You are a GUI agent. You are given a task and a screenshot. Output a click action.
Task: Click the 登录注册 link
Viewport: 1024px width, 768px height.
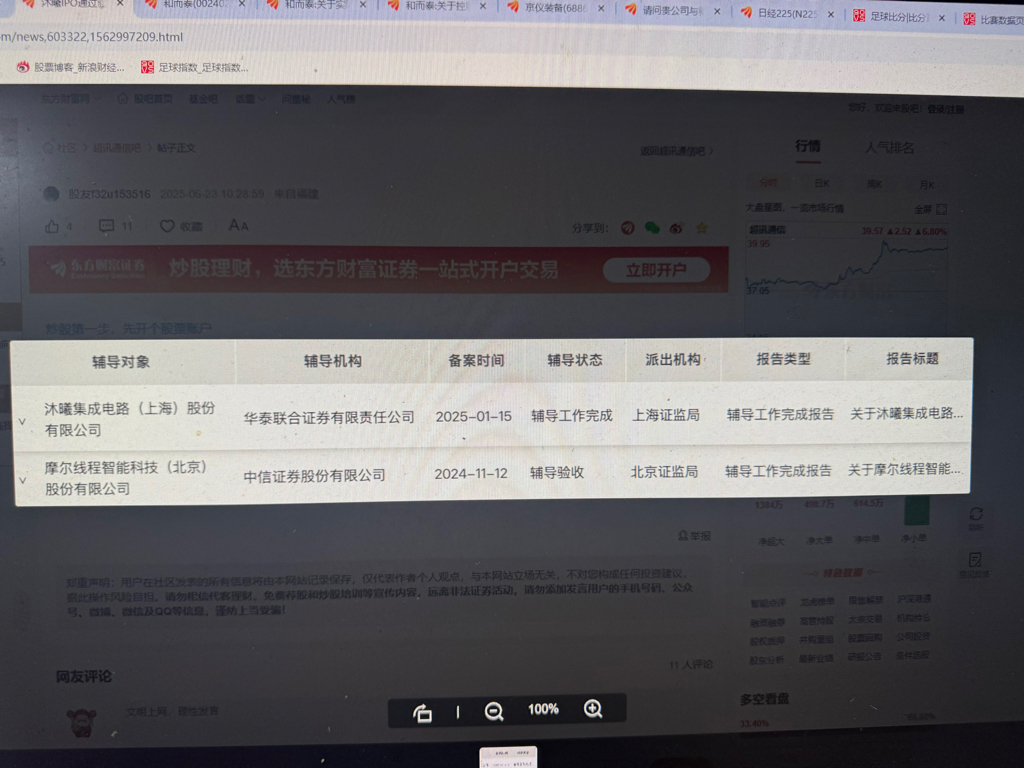pos(945,109)
